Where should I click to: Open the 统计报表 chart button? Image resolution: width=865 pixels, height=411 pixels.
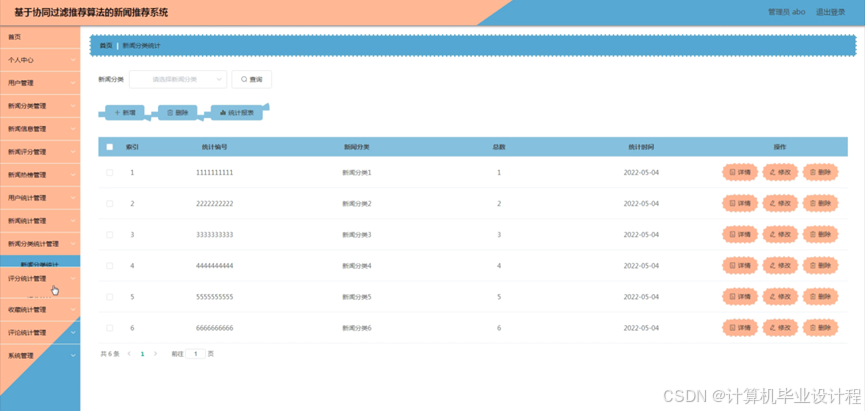[237, 113]
